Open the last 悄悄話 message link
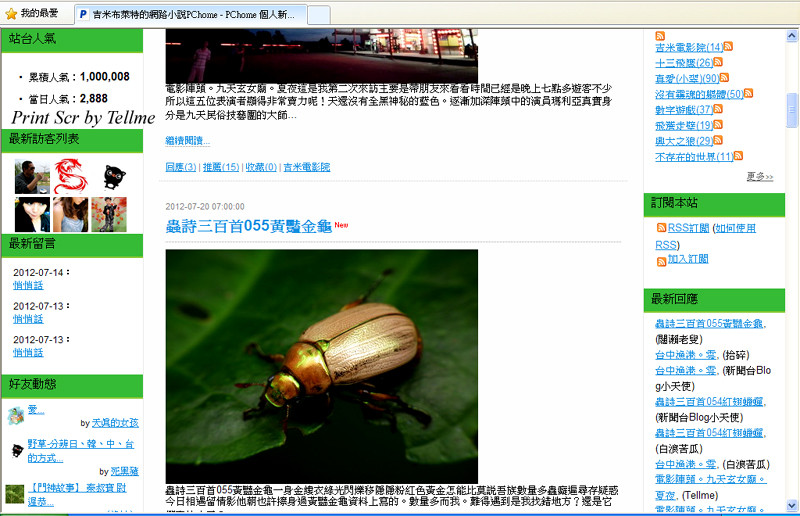This screenshot has width=800, height=516. click(x=28, y=353)
